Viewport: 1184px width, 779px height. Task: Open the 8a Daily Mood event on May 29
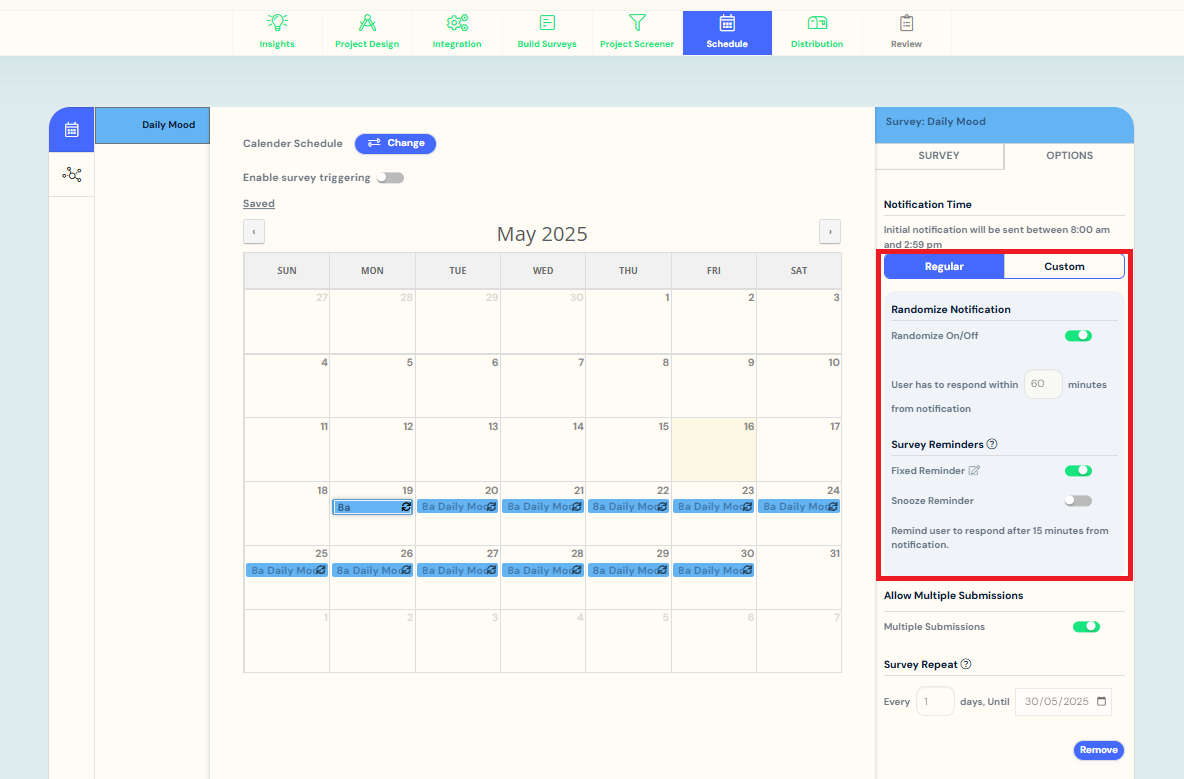628,570
